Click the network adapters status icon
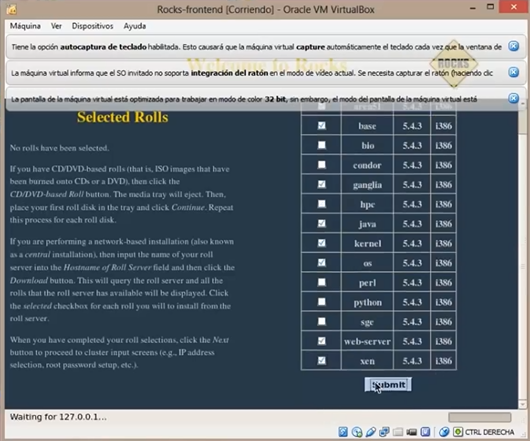Viewport: 530px width, 441px height. [x=384, y=432]
